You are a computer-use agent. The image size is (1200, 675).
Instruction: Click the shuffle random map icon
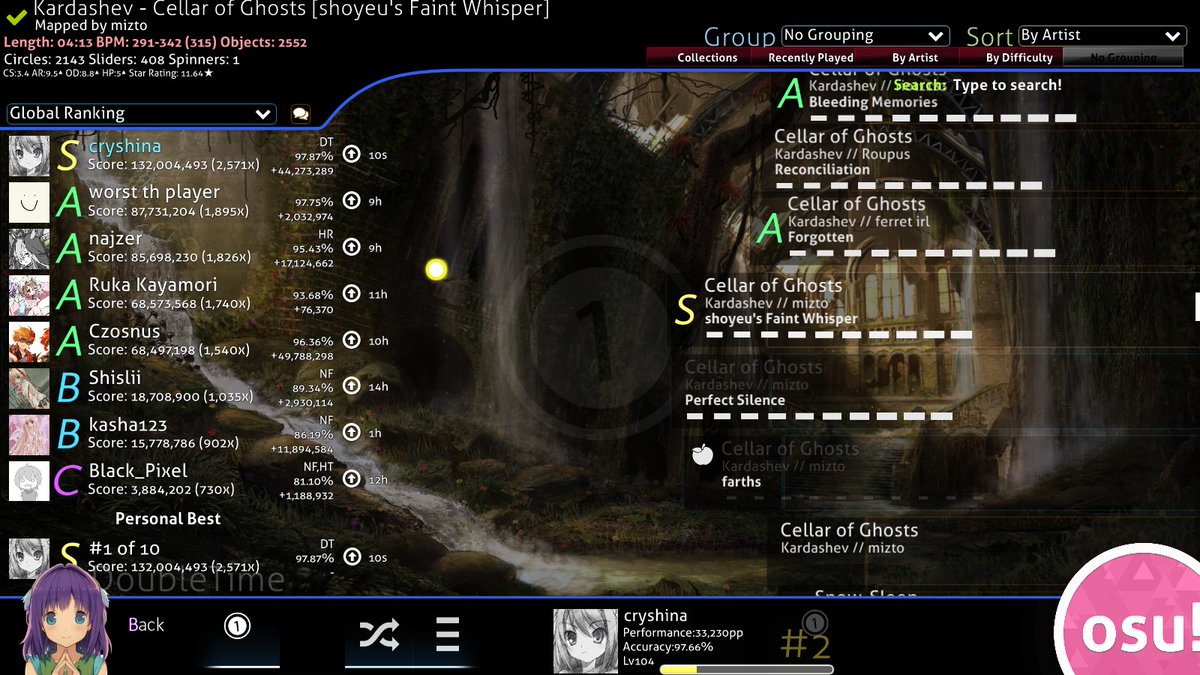[379, 634]
